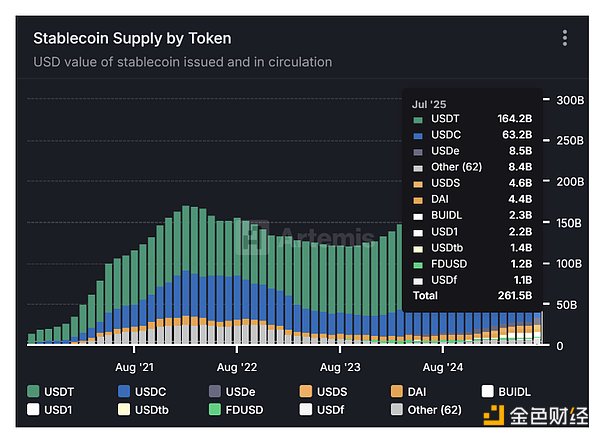Screen dimensions: 600x437
Task: Toggle DAI legend entry
Action: 409,391
